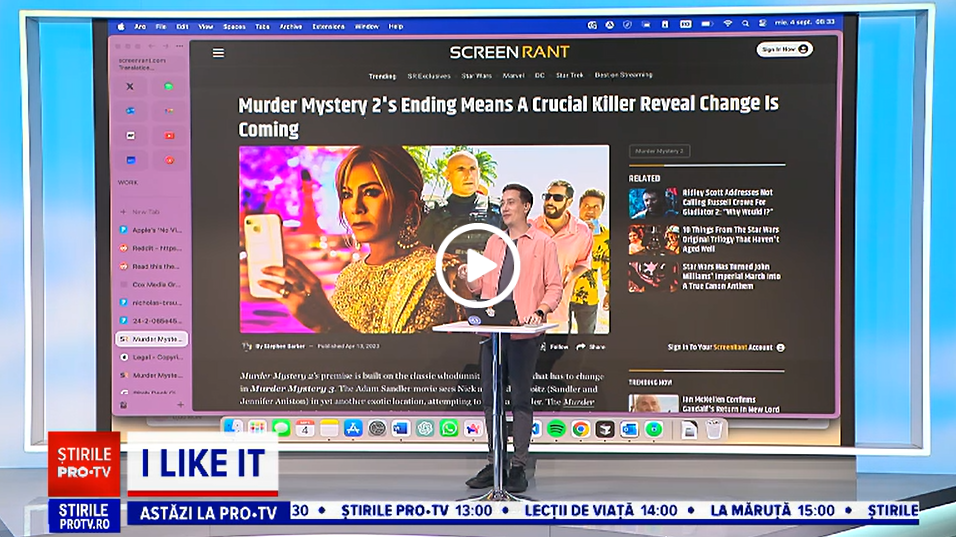Click the Share button below the image
This screenshot has width=956, height=537.
[x=590, y=346]
